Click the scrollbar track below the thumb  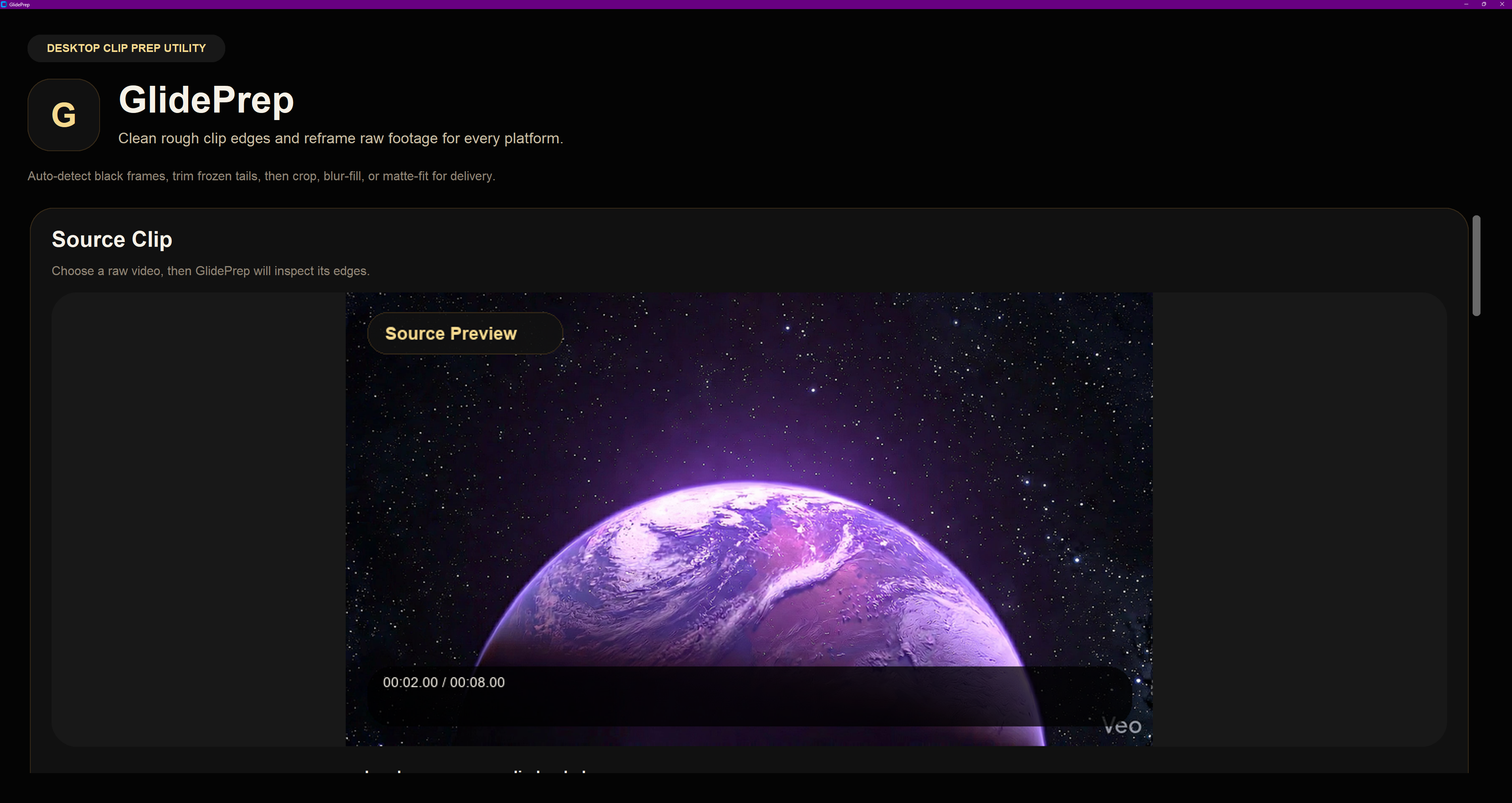coord(1476,528)
